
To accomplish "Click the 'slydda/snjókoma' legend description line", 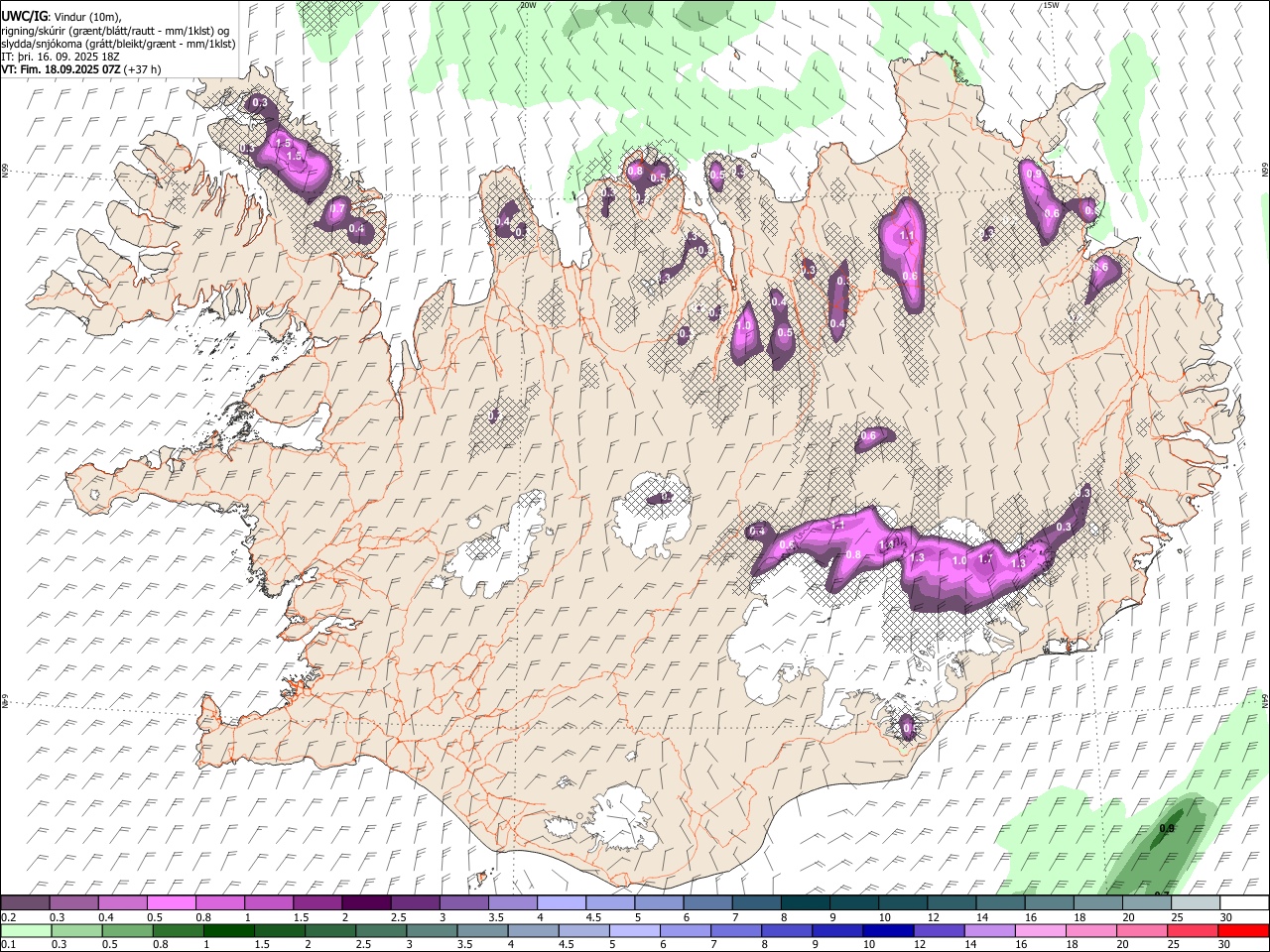I will coord(118,44).
